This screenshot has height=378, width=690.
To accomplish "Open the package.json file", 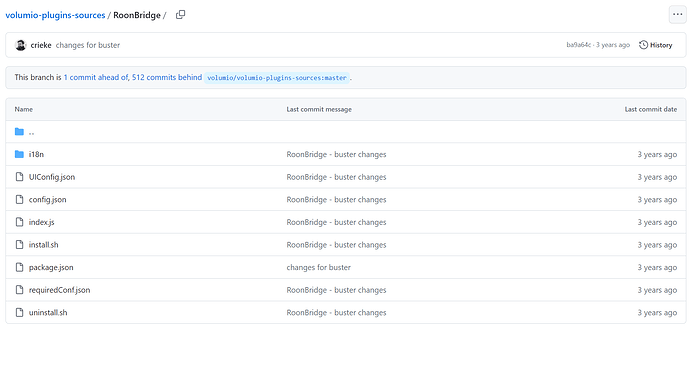I will tap(51, 267).
